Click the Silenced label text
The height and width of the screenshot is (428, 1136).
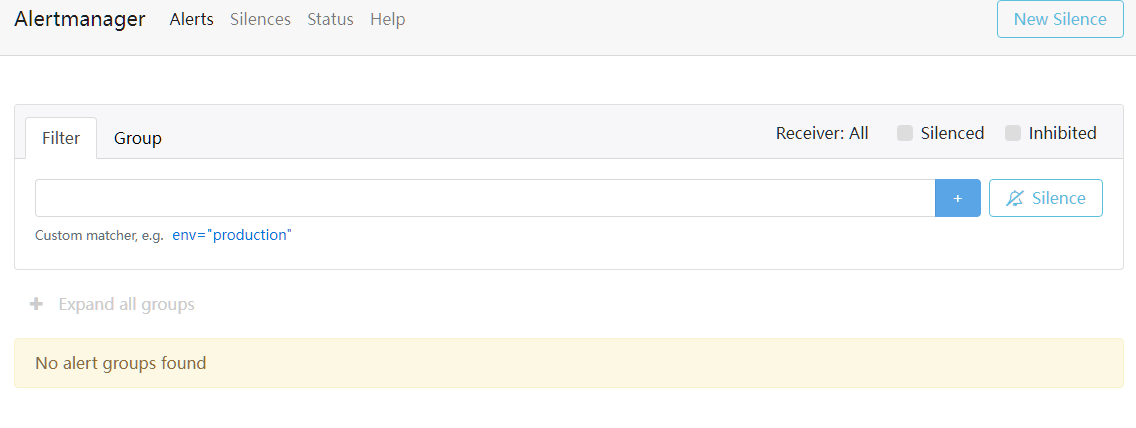(x=952, y=133)
